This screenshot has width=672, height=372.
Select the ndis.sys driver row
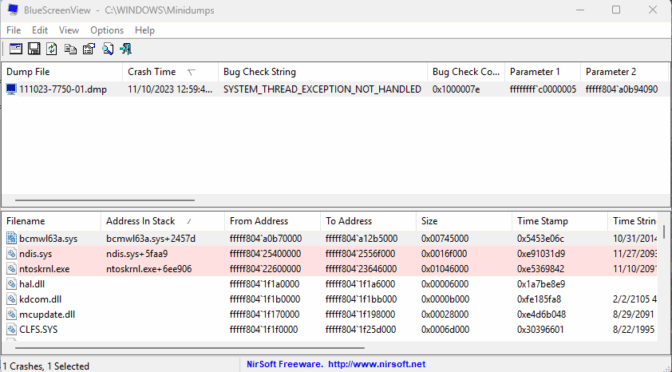(x=330, y=254)
